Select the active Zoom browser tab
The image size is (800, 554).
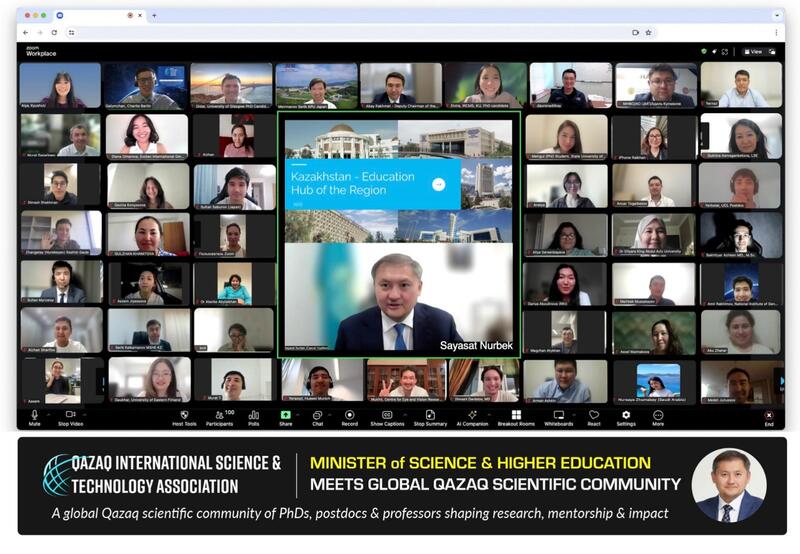(95, 16)
